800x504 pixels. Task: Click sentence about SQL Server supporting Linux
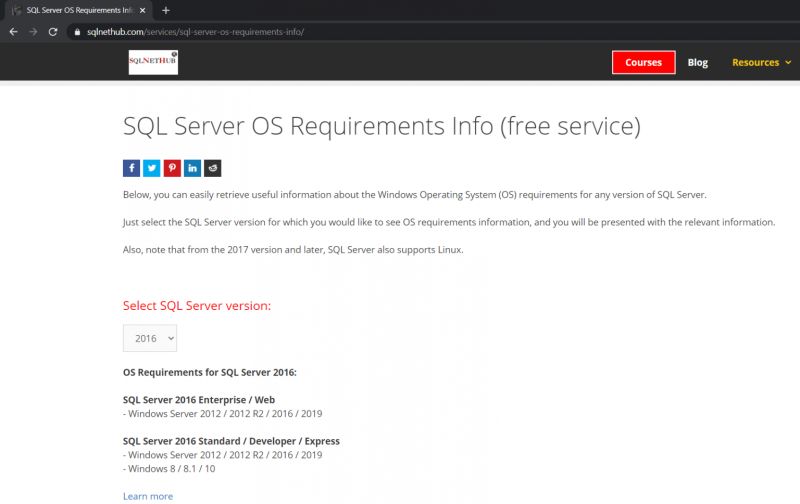[x=293, y=249]
